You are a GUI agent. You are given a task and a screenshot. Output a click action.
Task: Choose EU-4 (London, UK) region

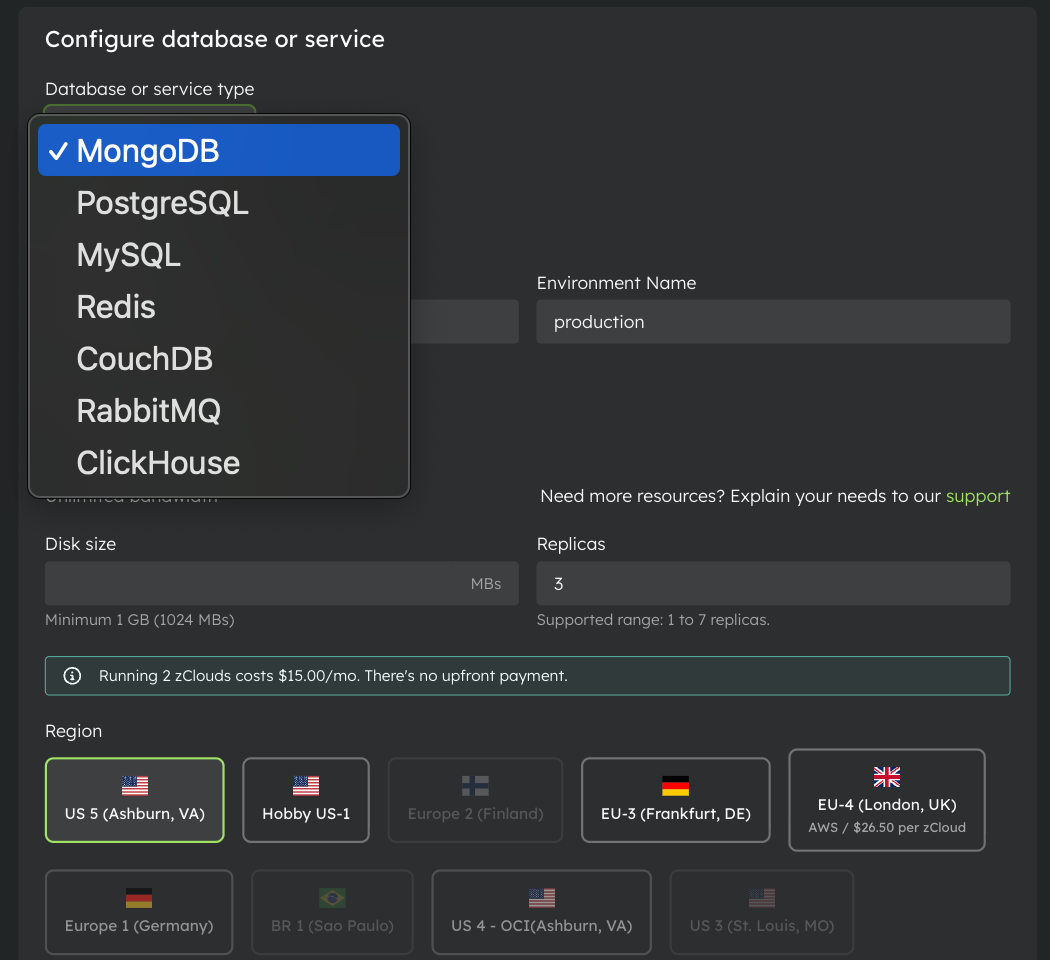click(x=887, y=800)
